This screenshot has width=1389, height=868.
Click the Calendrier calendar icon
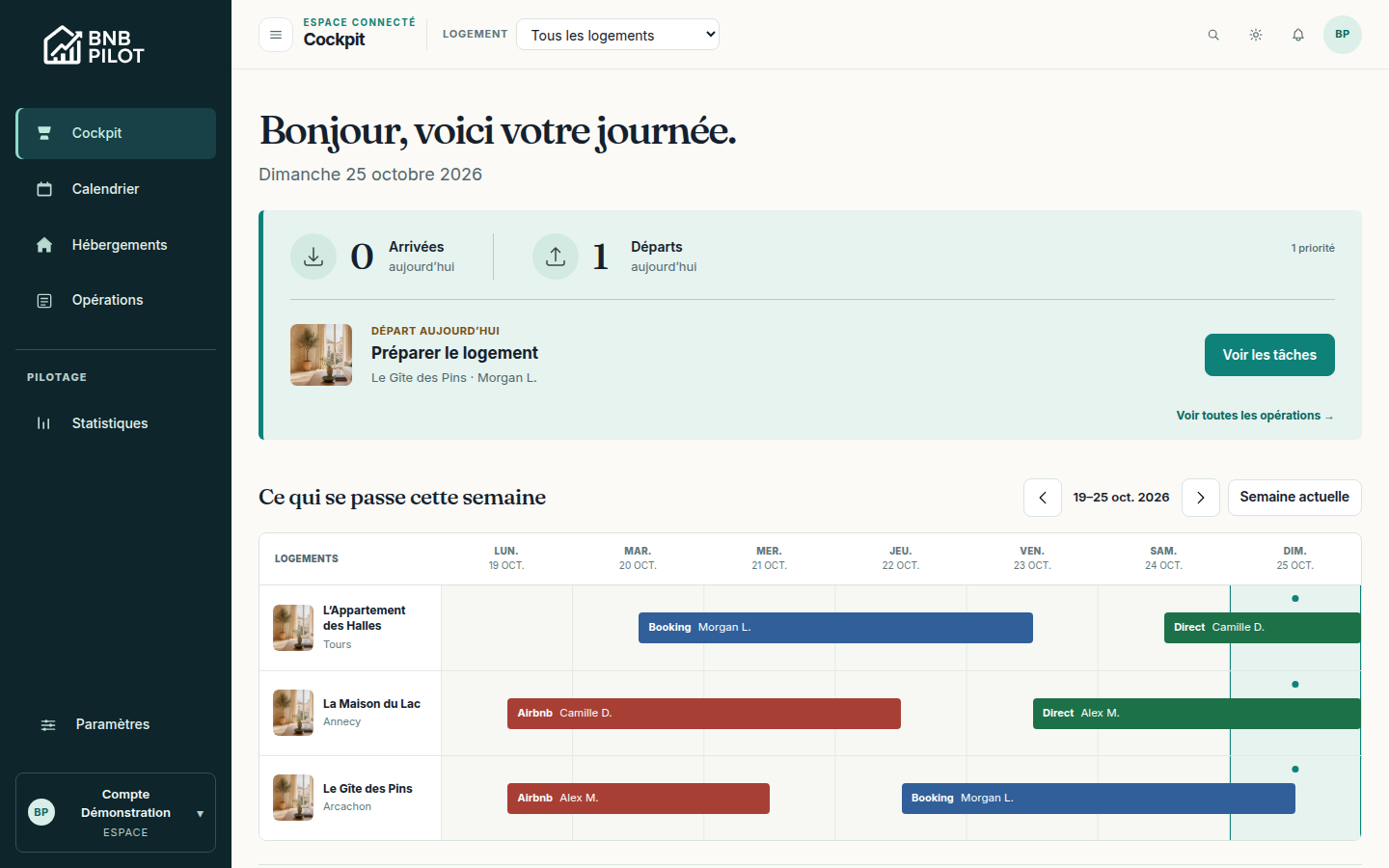pos(44,189)
